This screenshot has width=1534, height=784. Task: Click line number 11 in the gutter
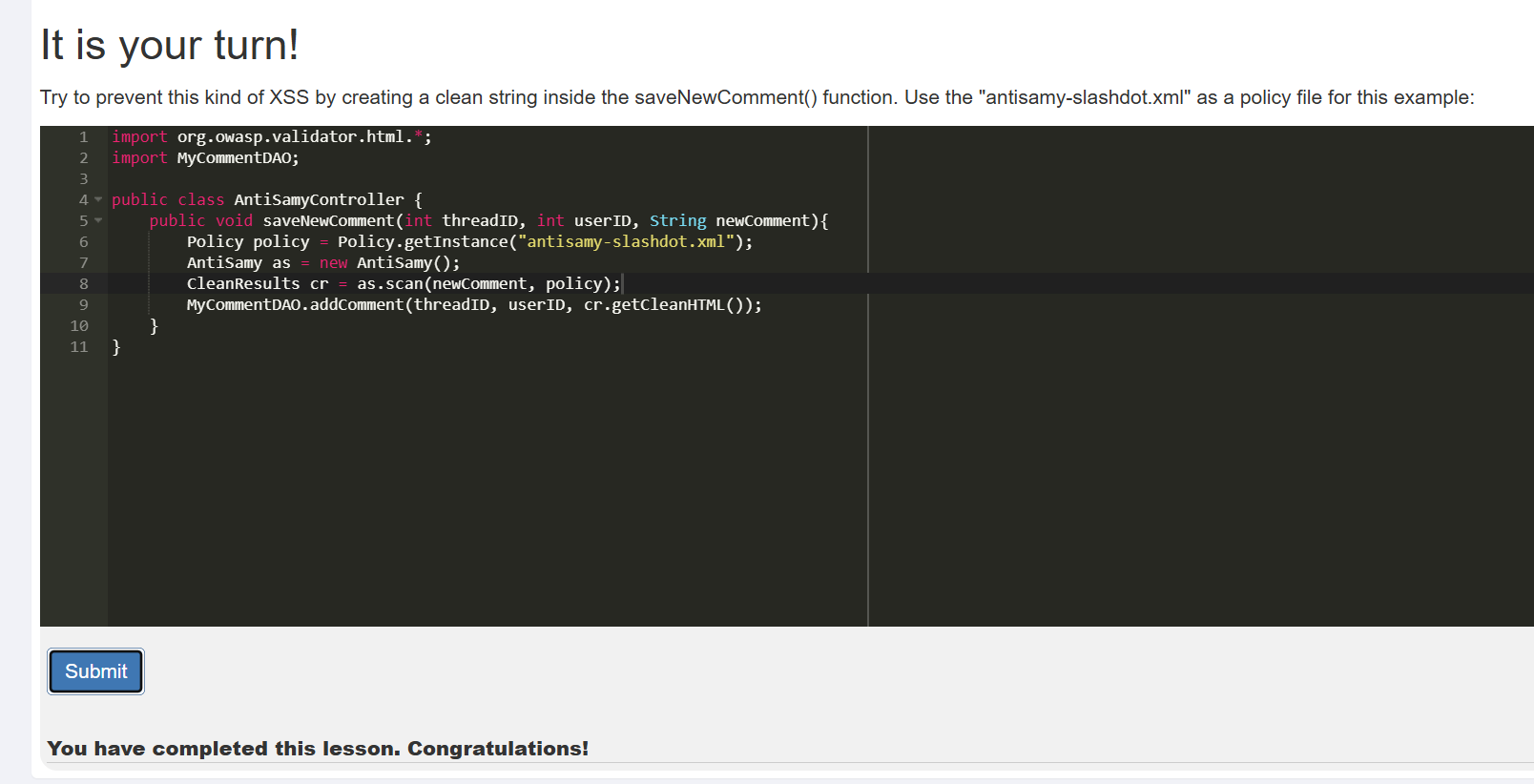[x=79, y=347]
